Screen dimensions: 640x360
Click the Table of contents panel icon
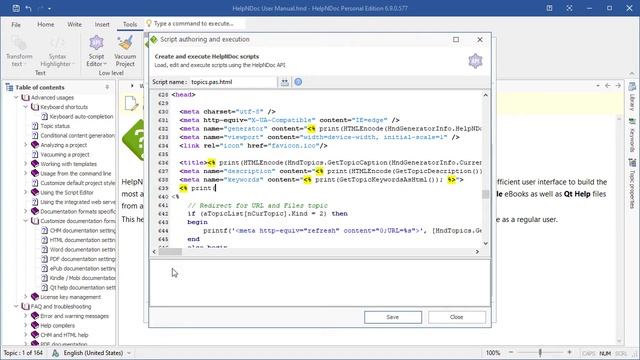click(9, 87)
